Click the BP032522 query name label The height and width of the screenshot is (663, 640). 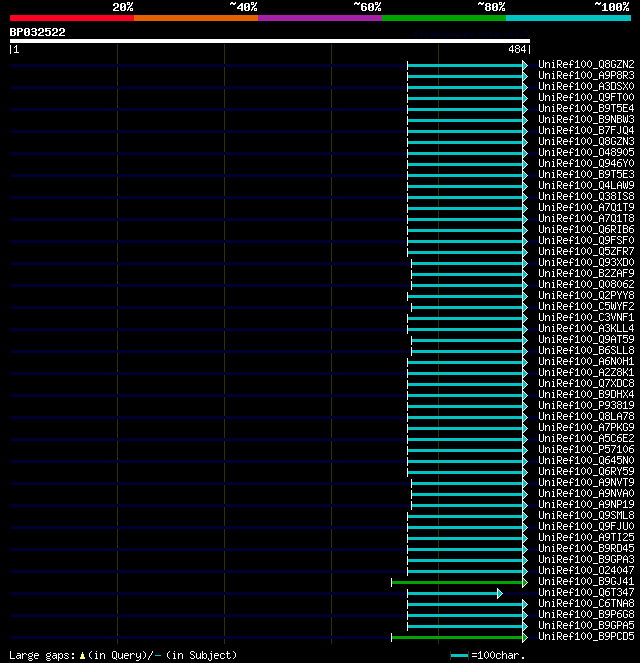(38, 33)
